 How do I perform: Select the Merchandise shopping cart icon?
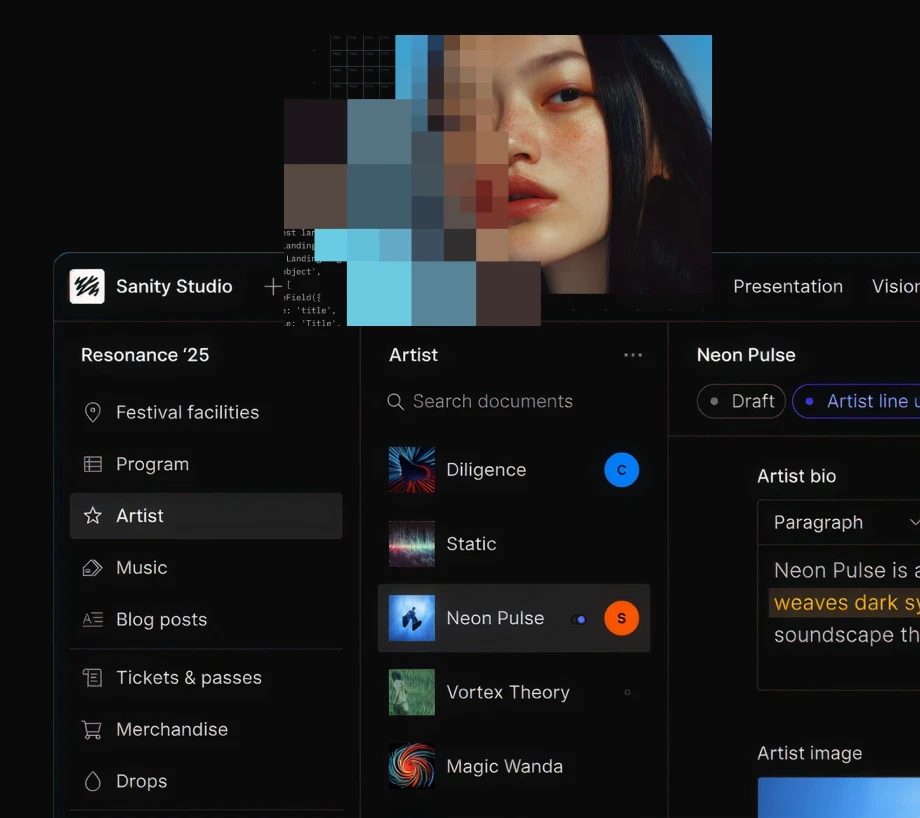pos(93,729)
